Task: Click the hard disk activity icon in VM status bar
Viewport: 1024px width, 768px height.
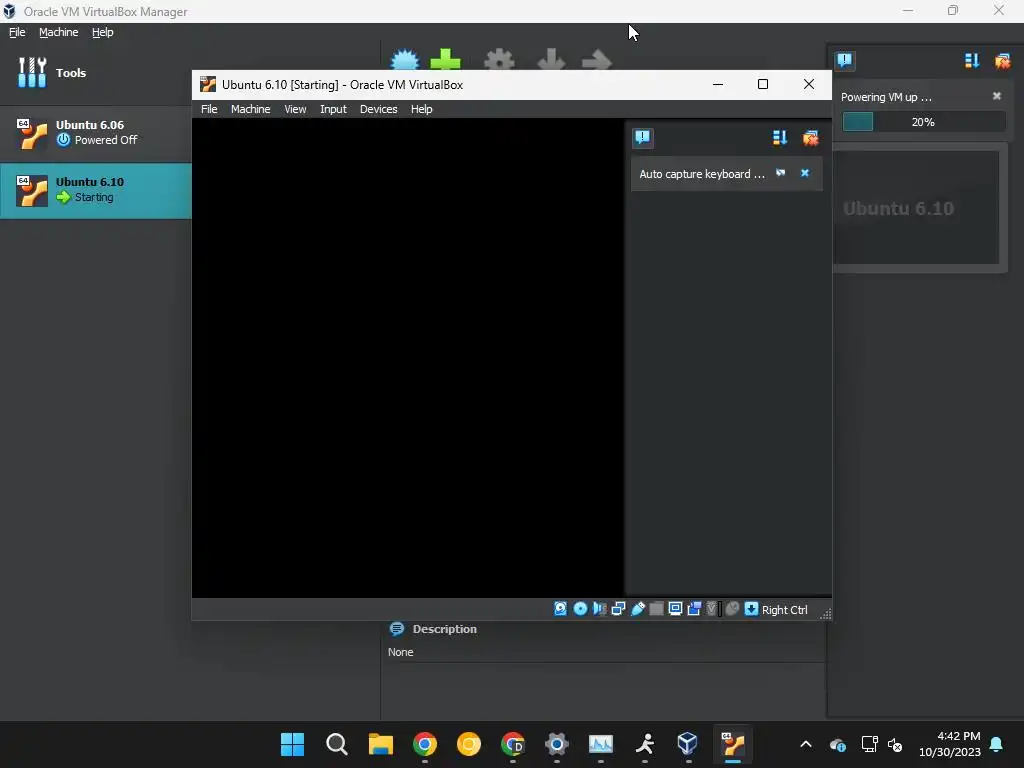Action: [x=560, y=609]
